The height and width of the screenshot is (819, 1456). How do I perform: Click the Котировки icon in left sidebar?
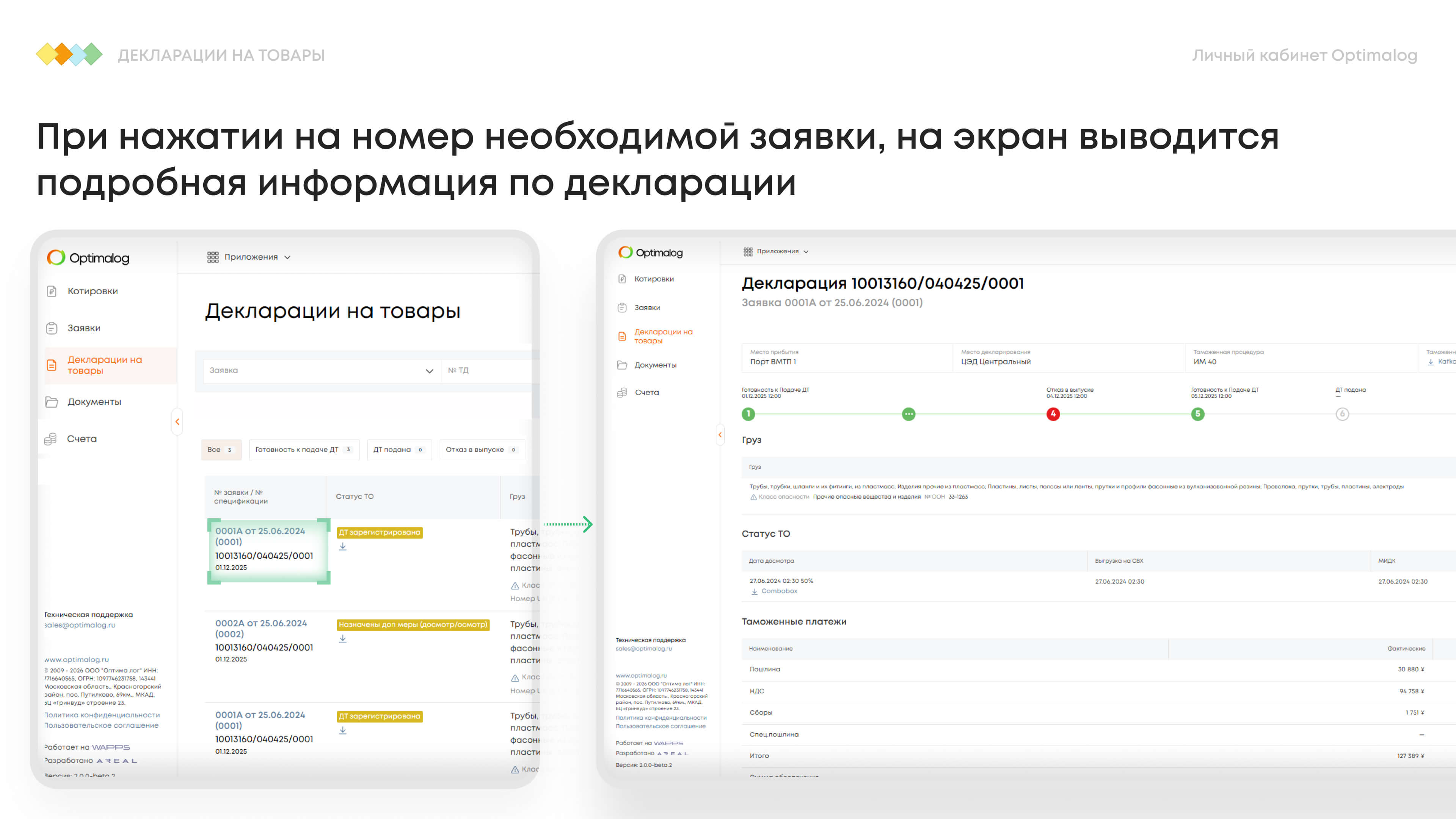pyautogui.click(x=52, y=291)
